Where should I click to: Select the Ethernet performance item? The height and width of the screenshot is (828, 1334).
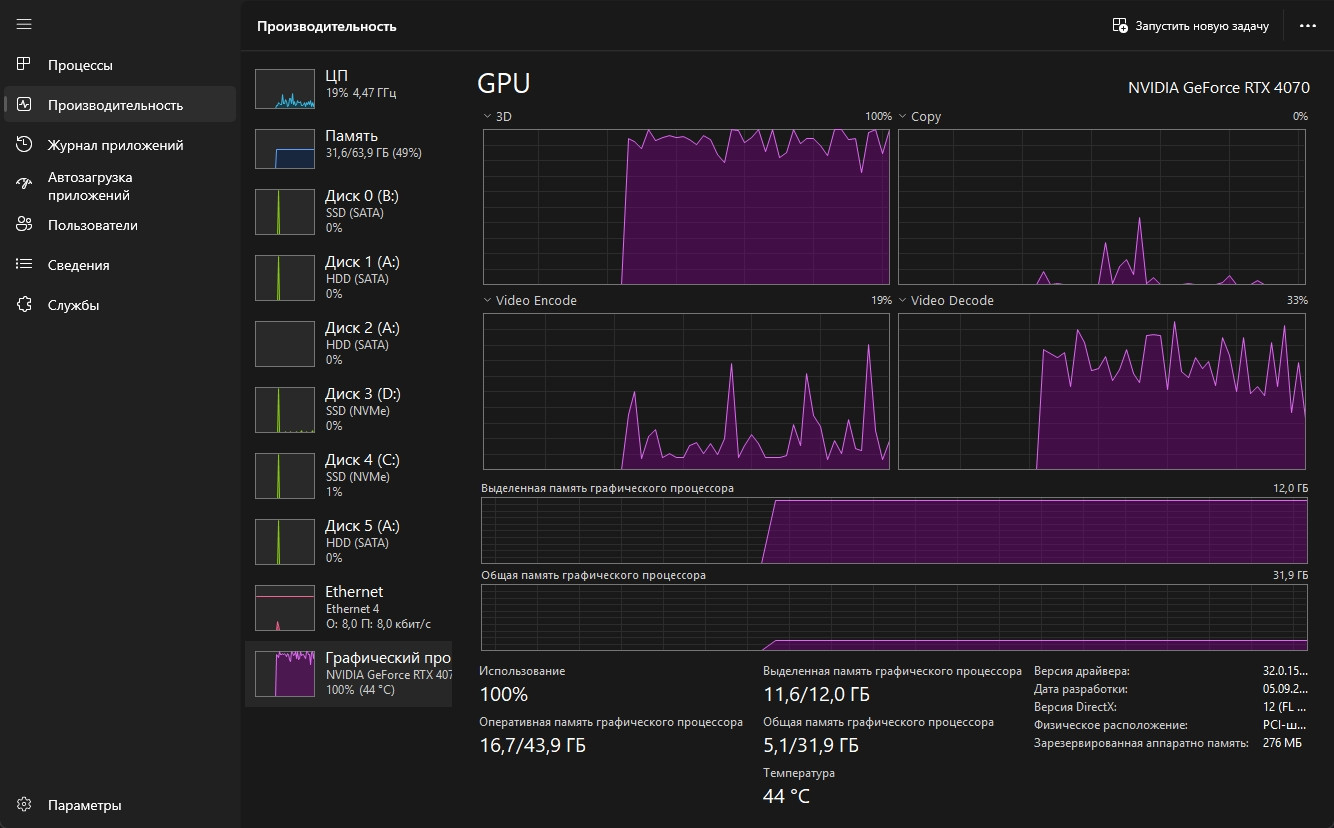click(348, 608)
